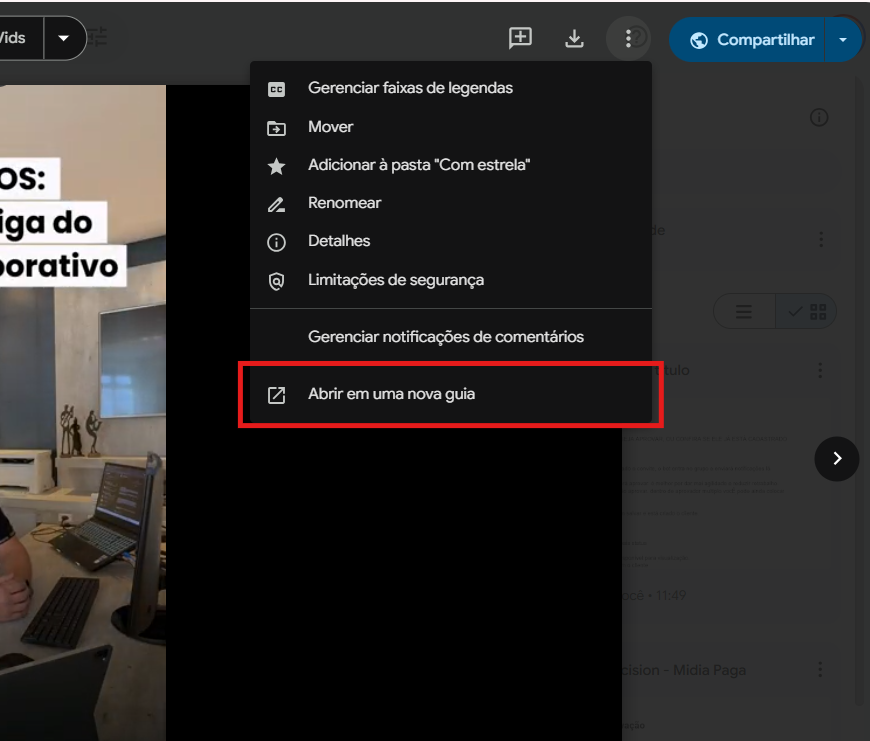Expand the dropdown arrow next to Vids
This screenshot has width=870, height=741.
pos(64,39)
